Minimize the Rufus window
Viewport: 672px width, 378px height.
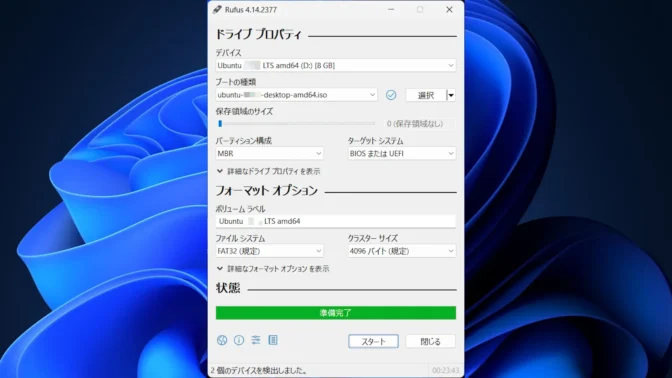391,9
